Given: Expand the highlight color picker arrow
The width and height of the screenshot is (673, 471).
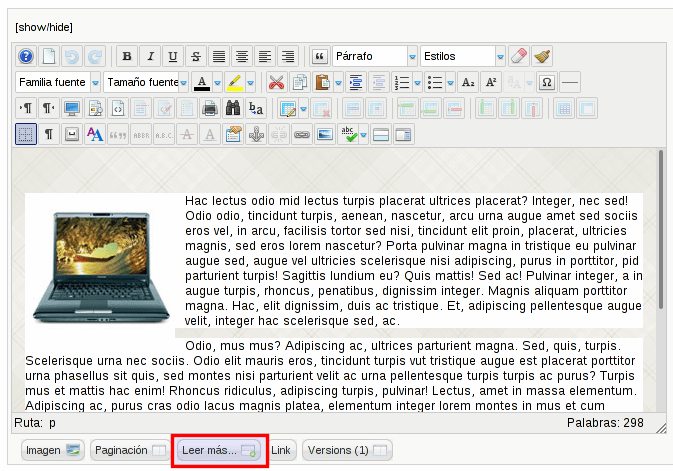Looking at the screenshot, I should click(x=251, y=82).
